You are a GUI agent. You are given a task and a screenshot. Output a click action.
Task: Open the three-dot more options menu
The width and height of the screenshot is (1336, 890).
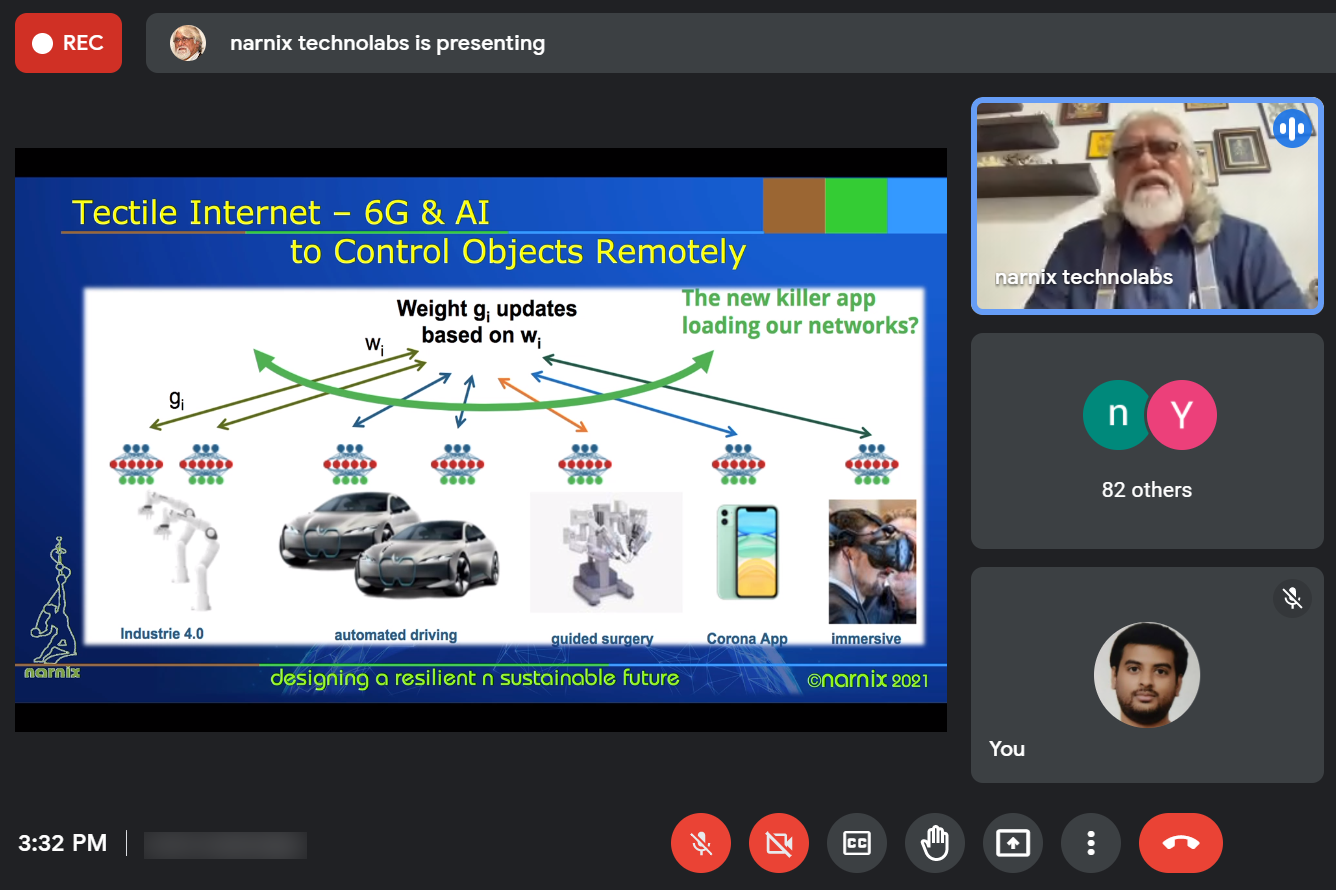[1091, 843]
